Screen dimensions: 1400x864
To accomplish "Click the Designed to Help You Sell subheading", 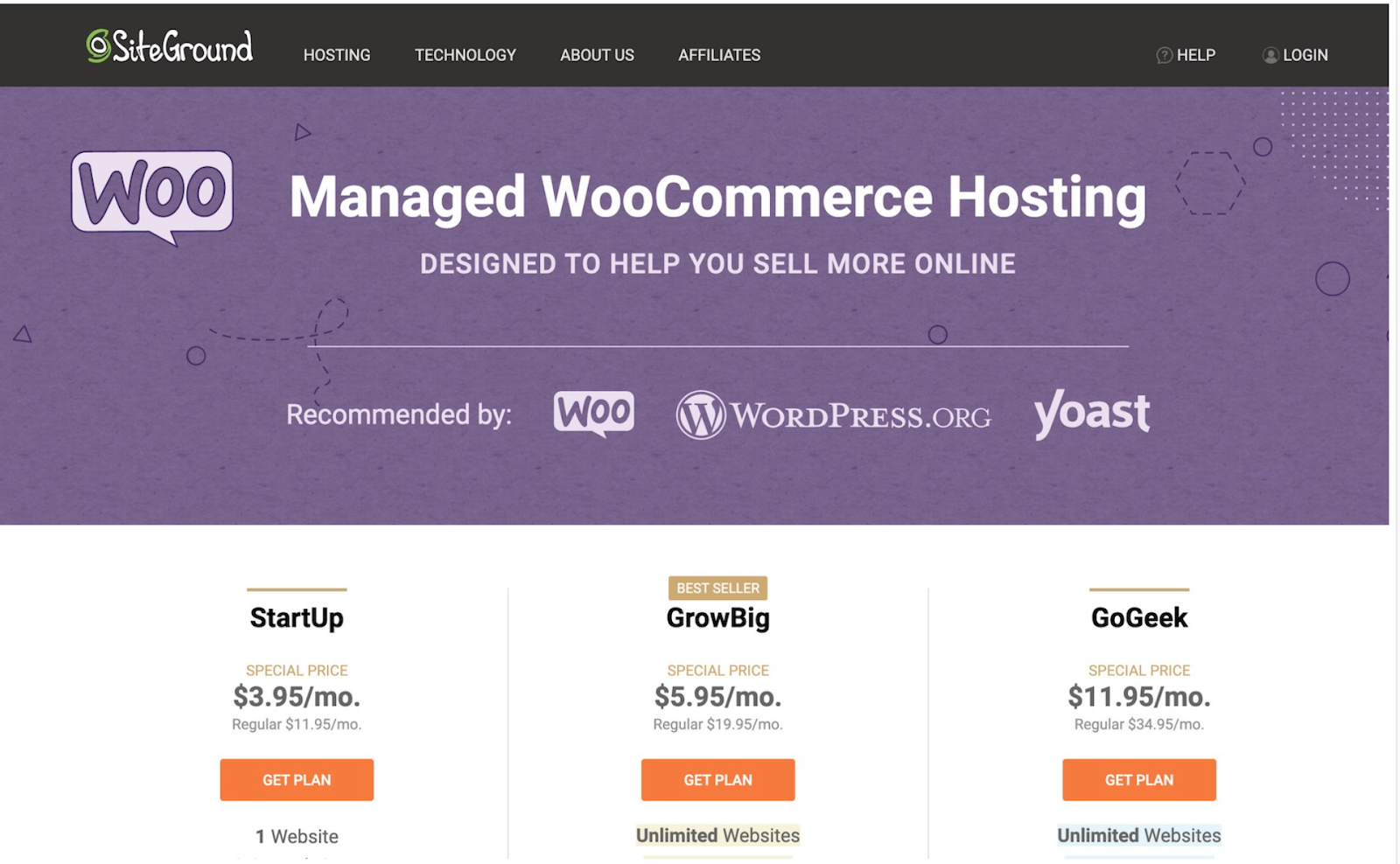I will point(717,264).
